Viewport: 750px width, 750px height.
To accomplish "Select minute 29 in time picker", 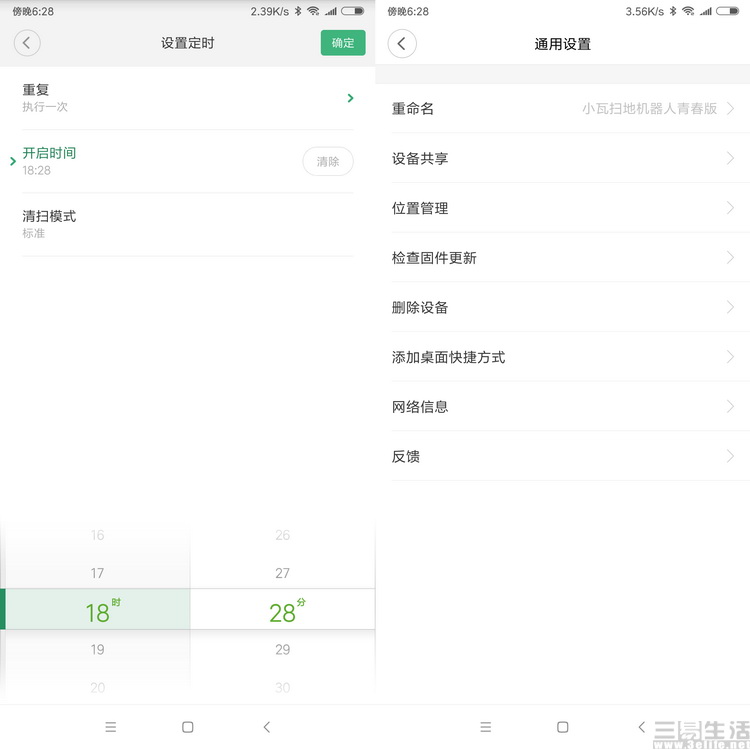I will pyautogui.click(x=282, y=649).
